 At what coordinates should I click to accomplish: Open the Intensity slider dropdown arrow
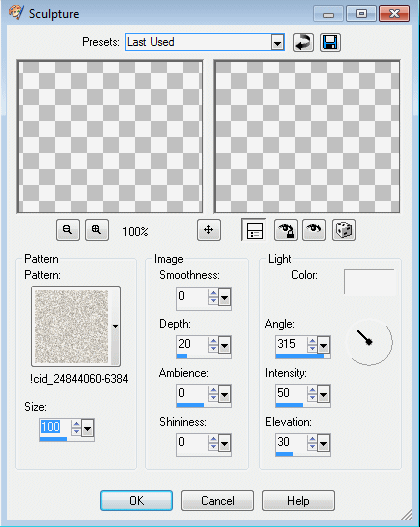pyautogui.click(x=323, y=394)
